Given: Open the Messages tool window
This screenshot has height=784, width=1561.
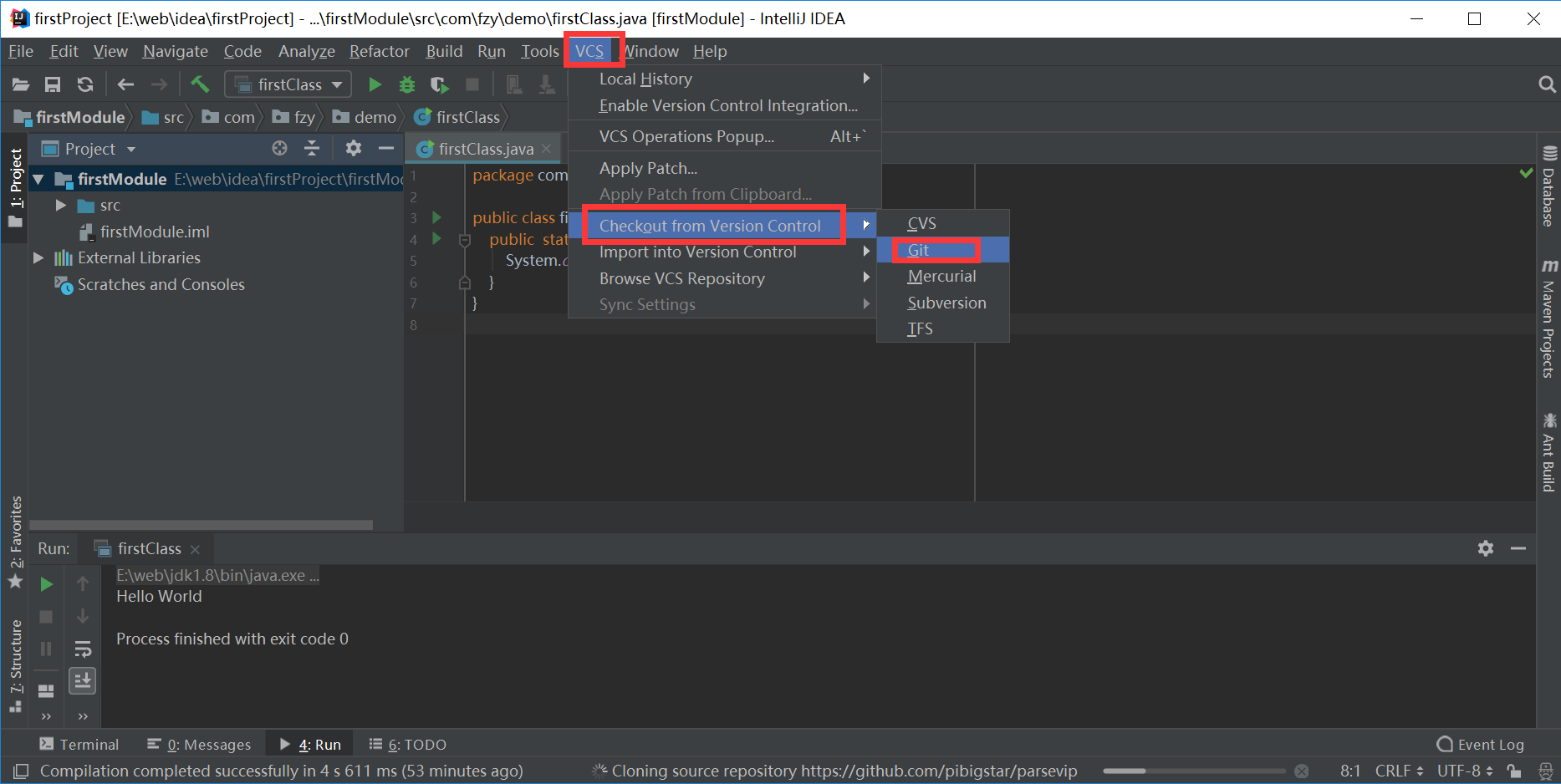Looking at the screenshot, I should click(199, 744).
